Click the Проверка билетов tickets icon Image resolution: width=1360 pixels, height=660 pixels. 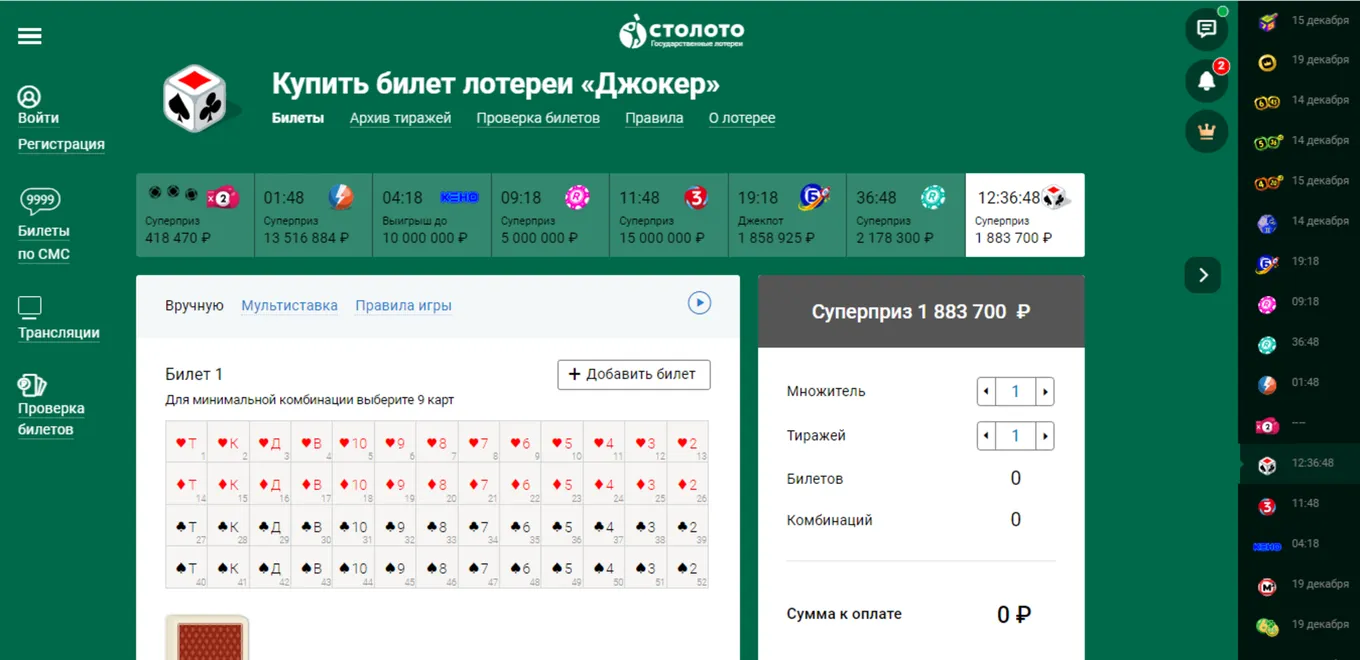[32, 385]
